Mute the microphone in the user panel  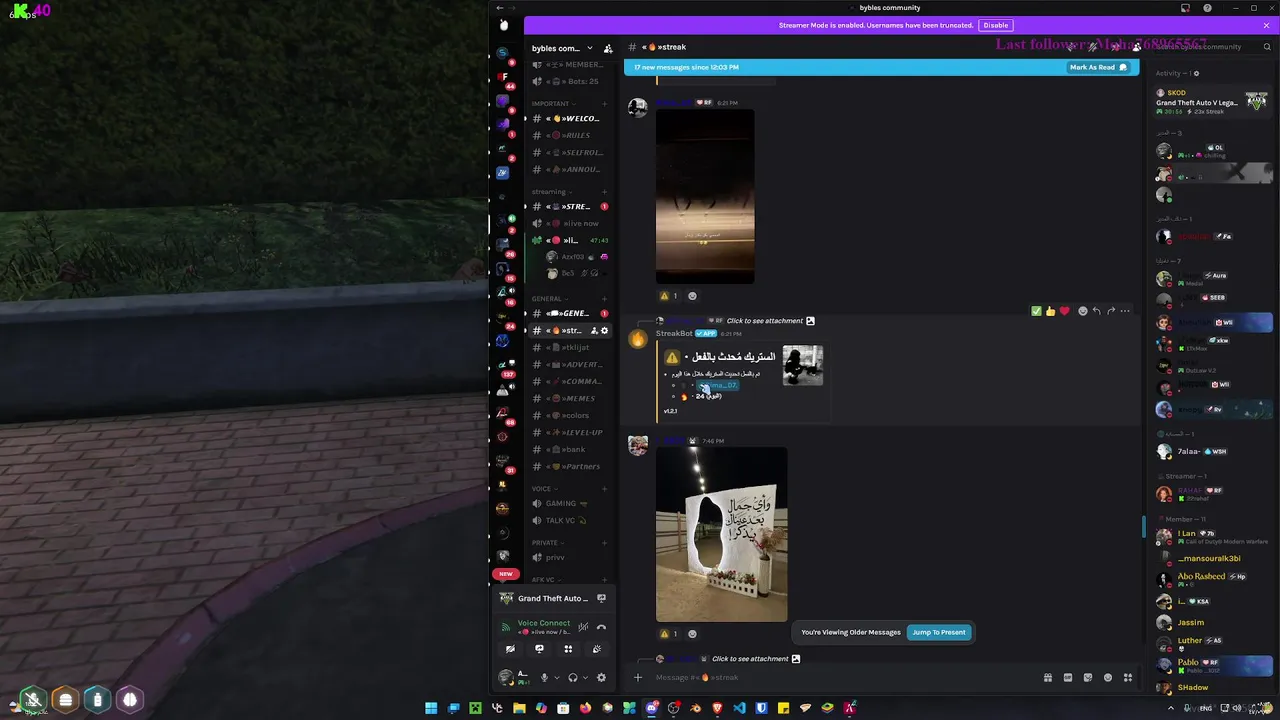544,677
